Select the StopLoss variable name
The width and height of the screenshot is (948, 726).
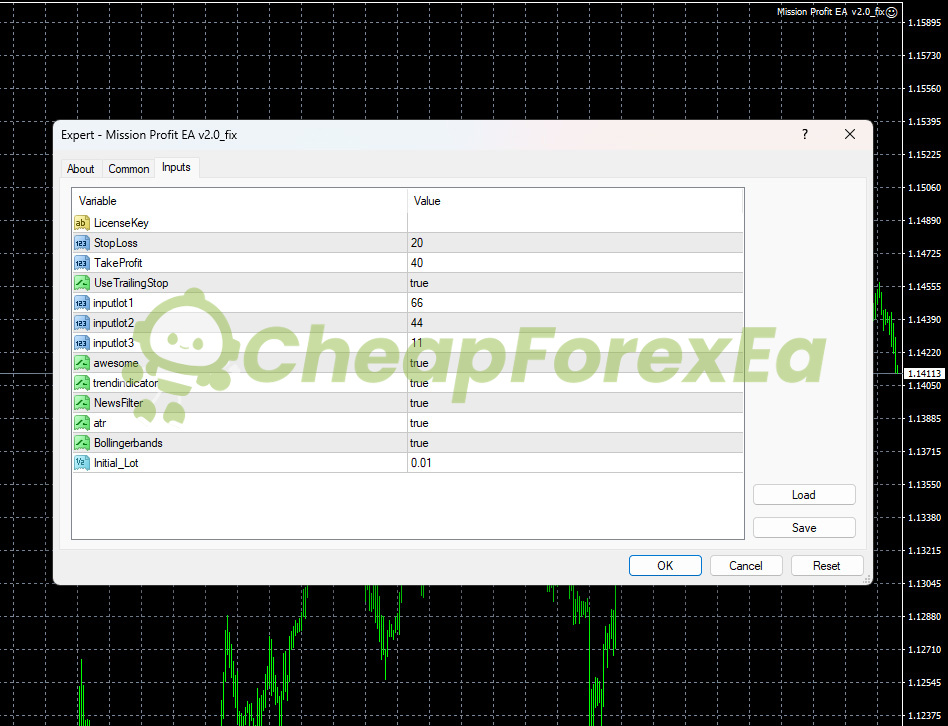click(x=115, y=243)
